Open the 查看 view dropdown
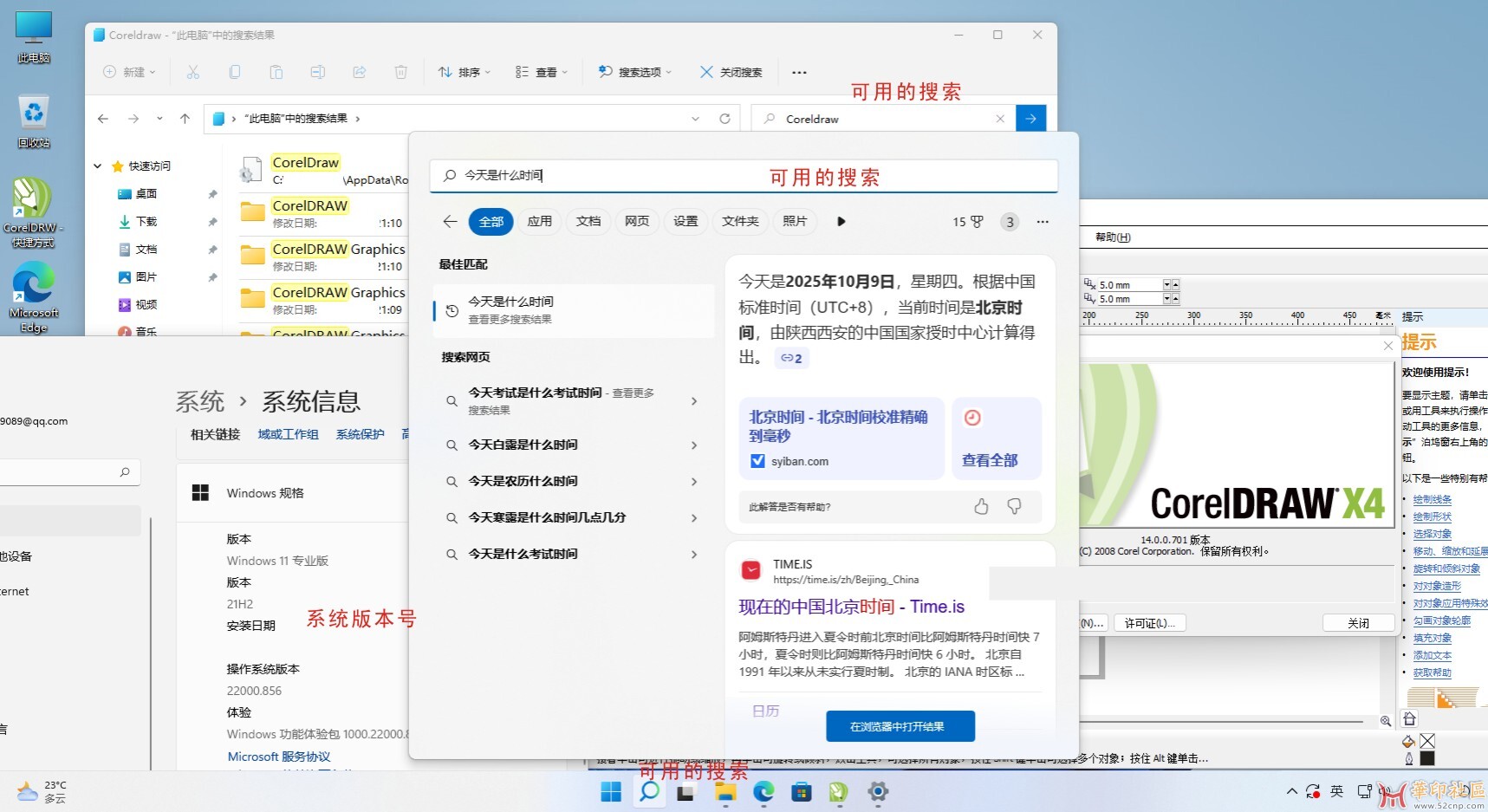This screenshot has width=1488, height=812. [x=542, y=72]
